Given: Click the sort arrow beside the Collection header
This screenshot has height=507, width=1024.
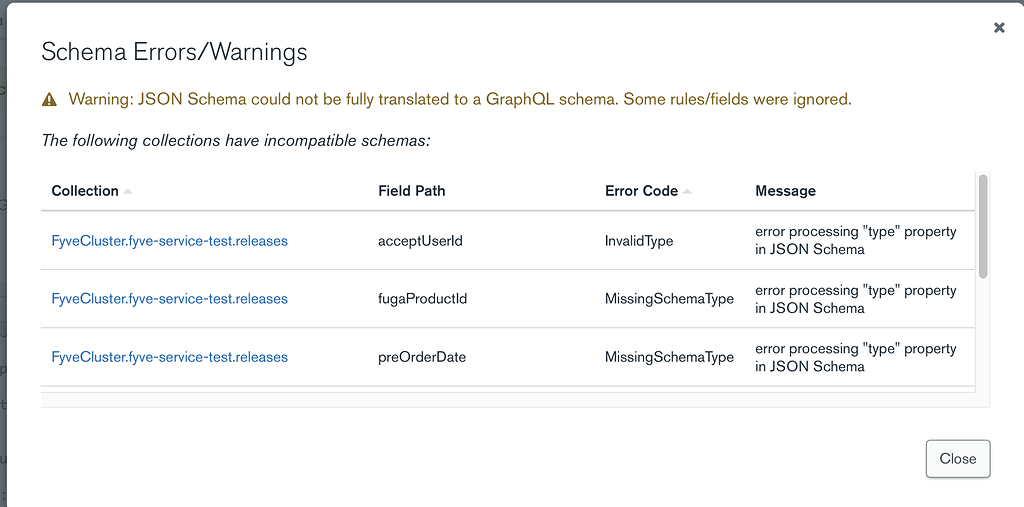Looking at the screenshot, I should pyautogui.click(x=128, y=191).
